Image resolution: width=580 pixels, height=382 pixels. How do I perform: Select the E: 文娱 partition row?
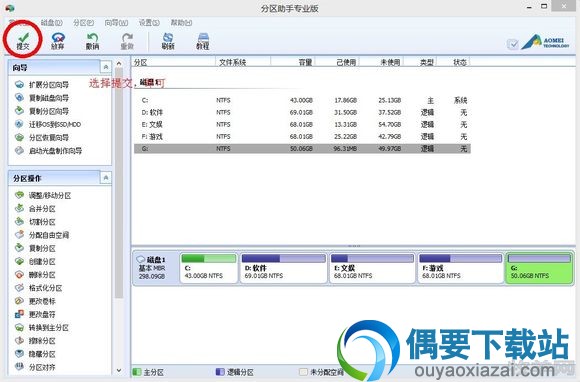tap(302, 125)
